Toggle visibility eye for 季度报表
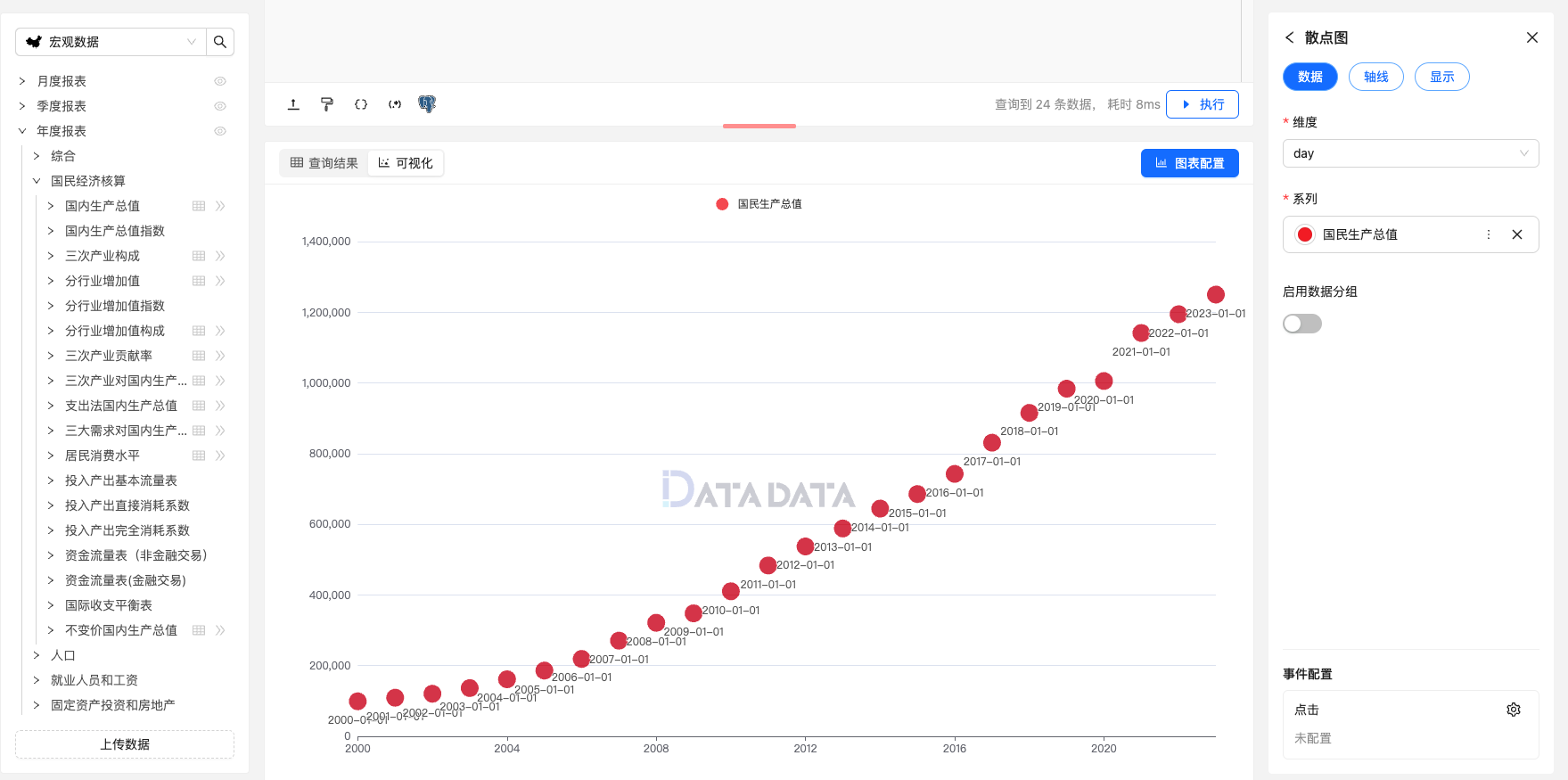 (x=220, y=106)
